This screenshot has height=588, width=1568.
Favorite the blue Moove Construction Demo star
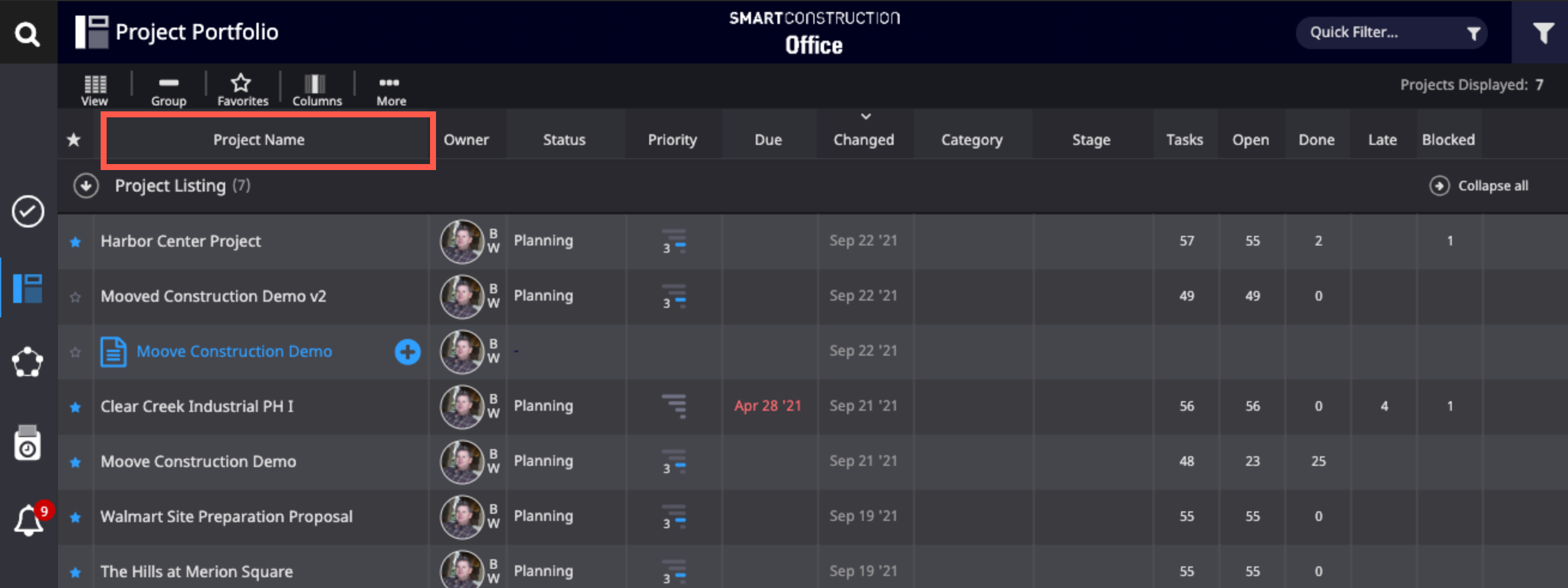click(75, 352)
